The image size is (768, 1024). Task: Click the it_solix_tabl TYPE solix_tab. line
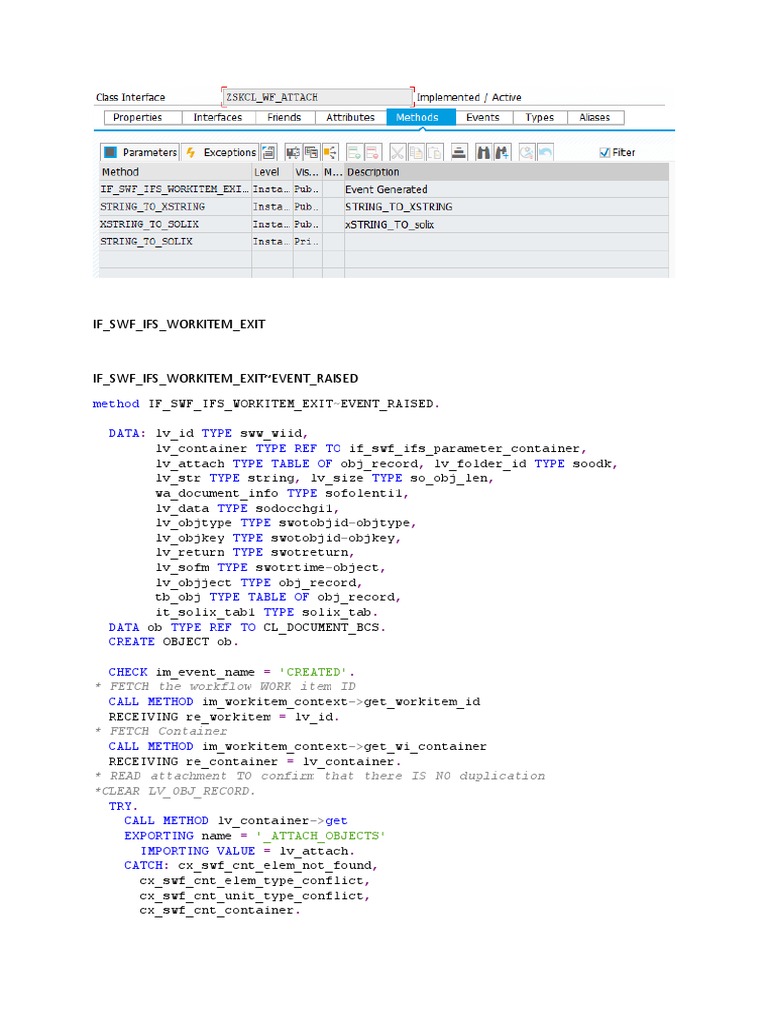click(266, 613)
